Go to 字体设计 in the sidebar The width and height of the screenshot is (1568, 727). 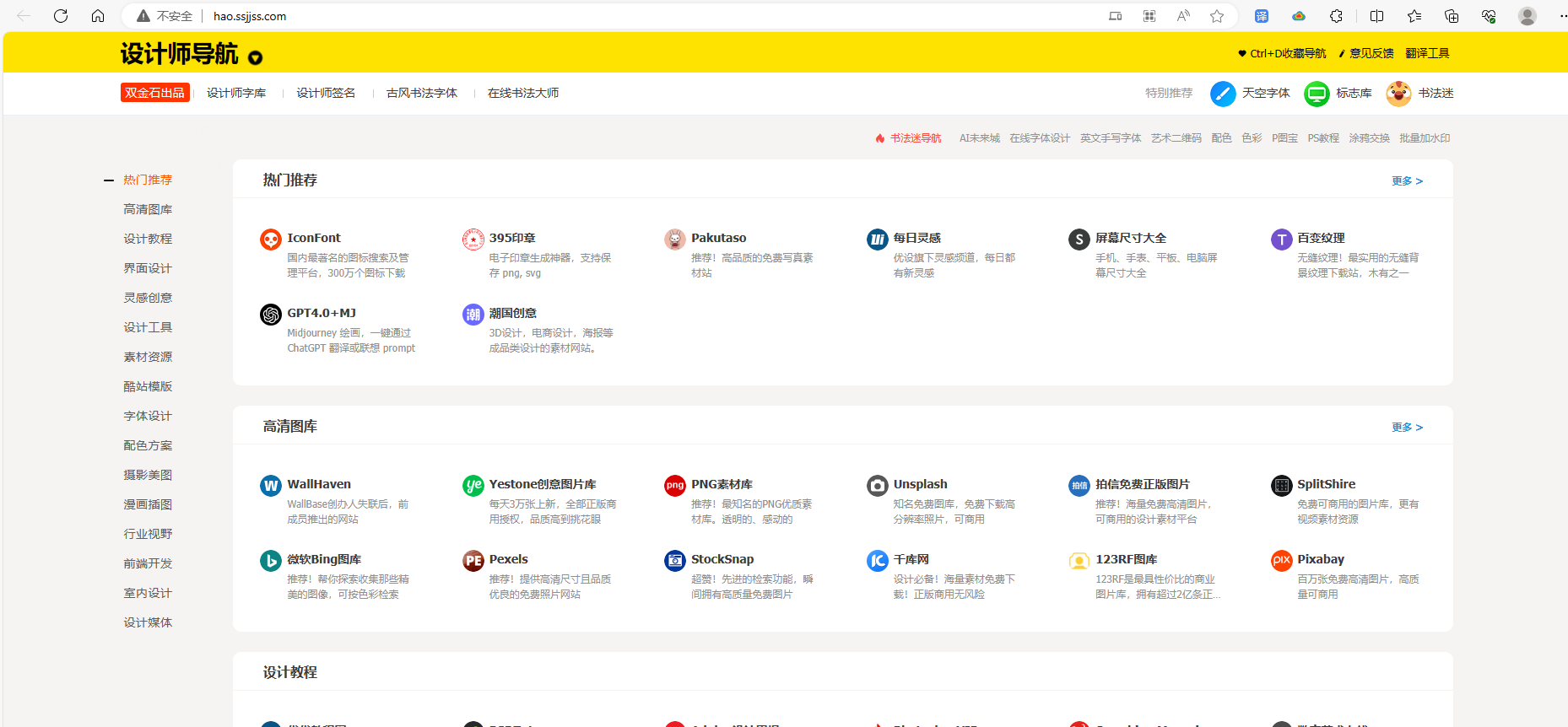(x=148, y=416)
